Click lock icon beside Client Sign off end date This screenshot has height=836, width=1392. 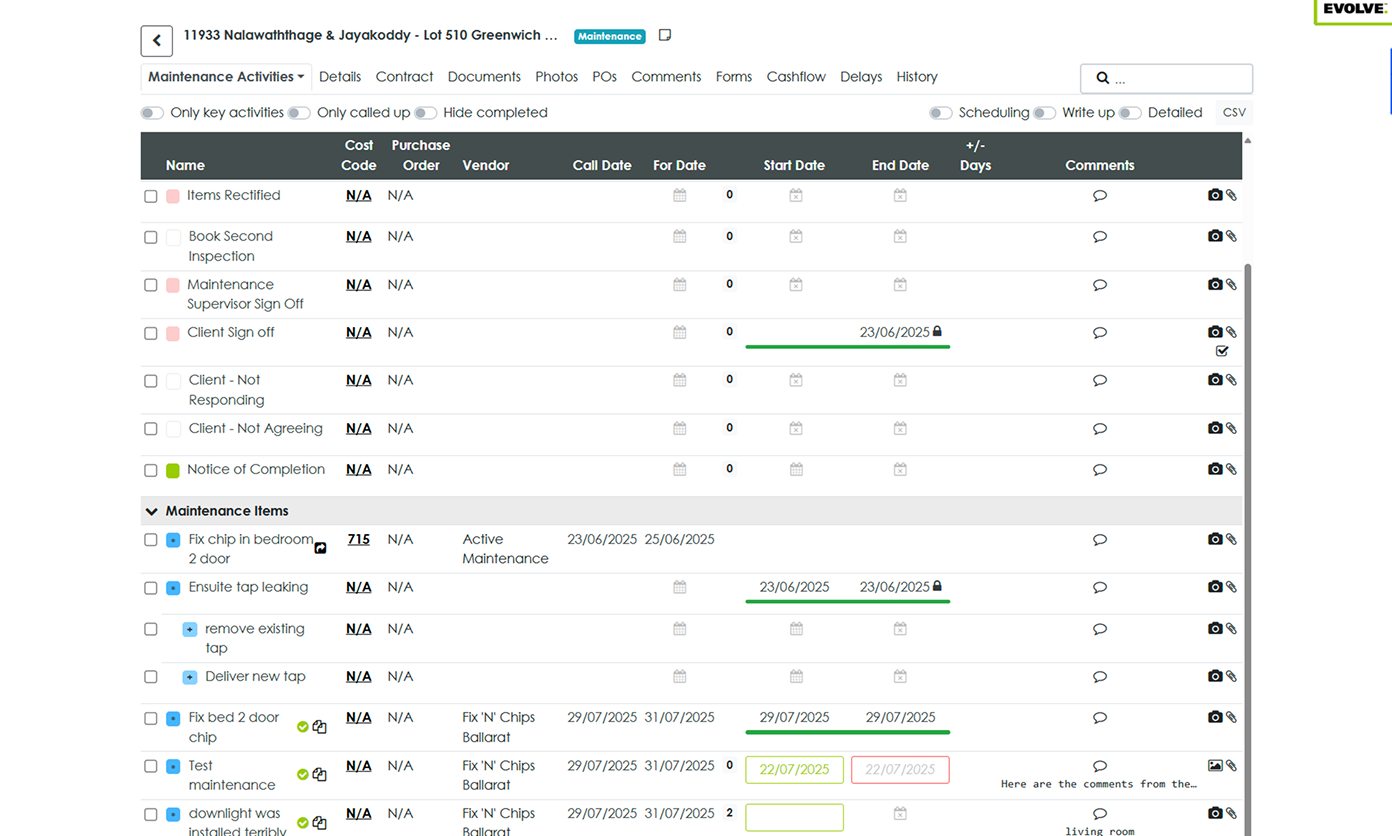coord(937,331)
